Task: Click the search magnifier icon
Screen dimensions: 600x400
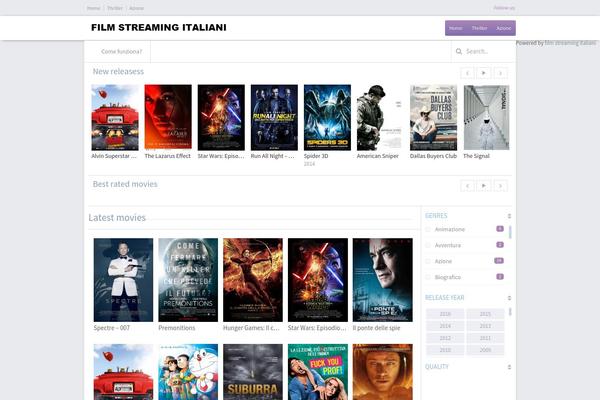Action: 459,51
